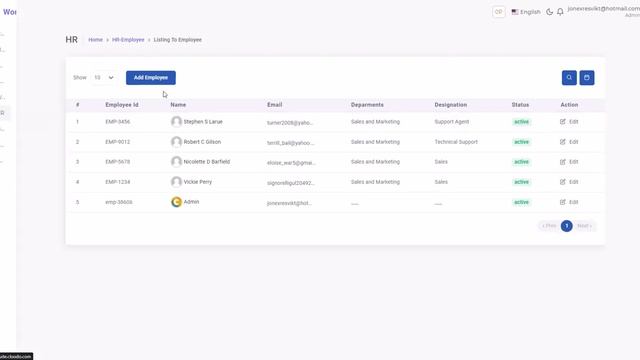Screen dimensions: 640x360
Task: Click Robert C Gilson's avatar
Action: click(176, 142)
